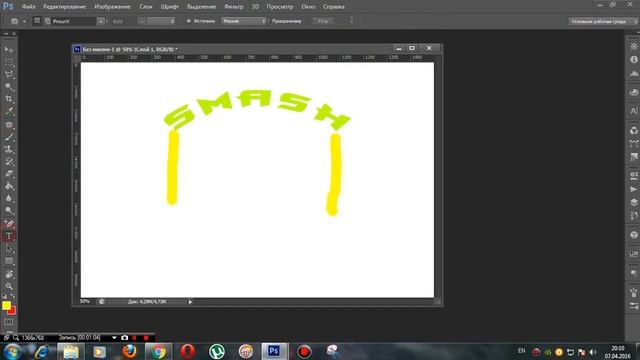640x360 pixels.
Task: Select the Pen tool
Action: [9, 224]
